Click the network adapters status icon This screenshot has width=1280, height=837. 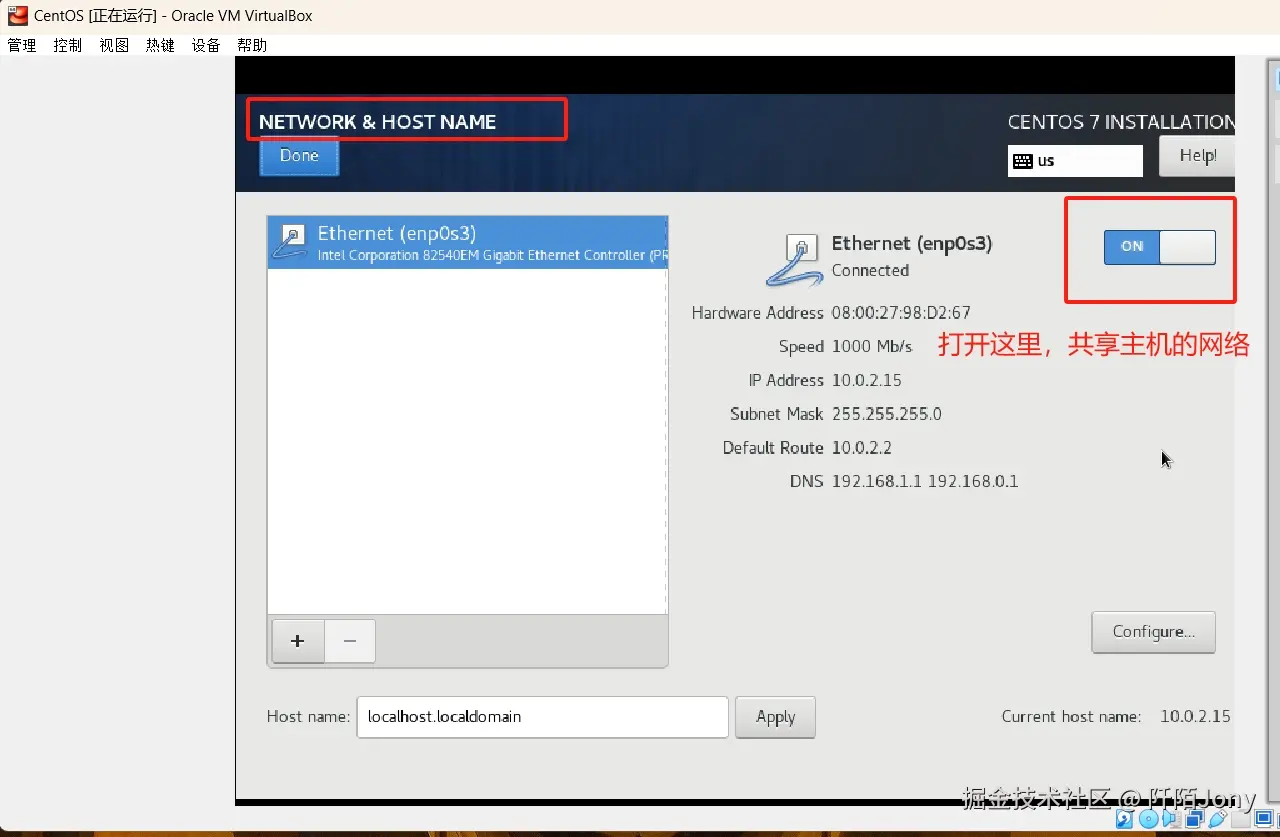(1195, 818)
